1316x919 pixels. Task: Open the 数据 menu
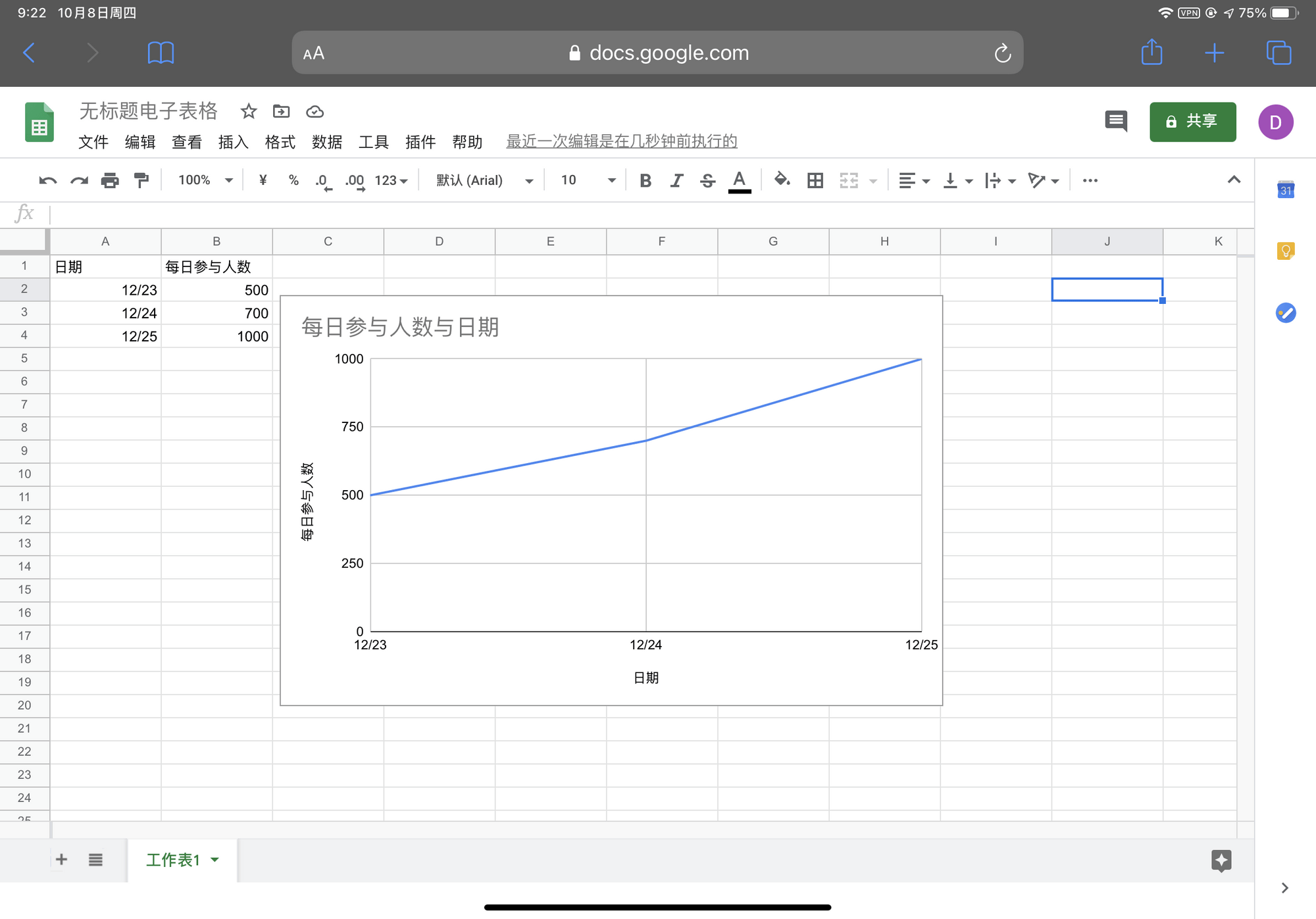click(326, 141)
